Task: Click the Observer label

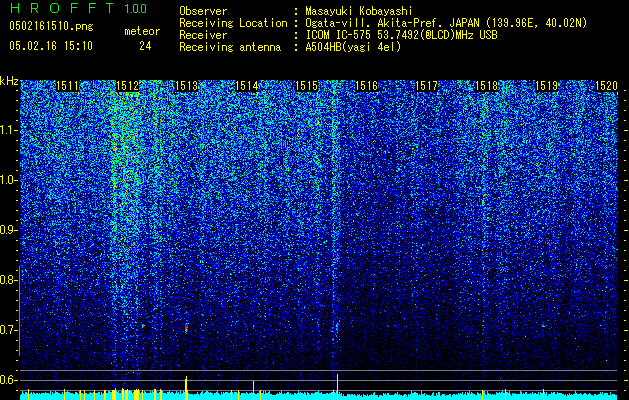Action: (x=203, y=11)
